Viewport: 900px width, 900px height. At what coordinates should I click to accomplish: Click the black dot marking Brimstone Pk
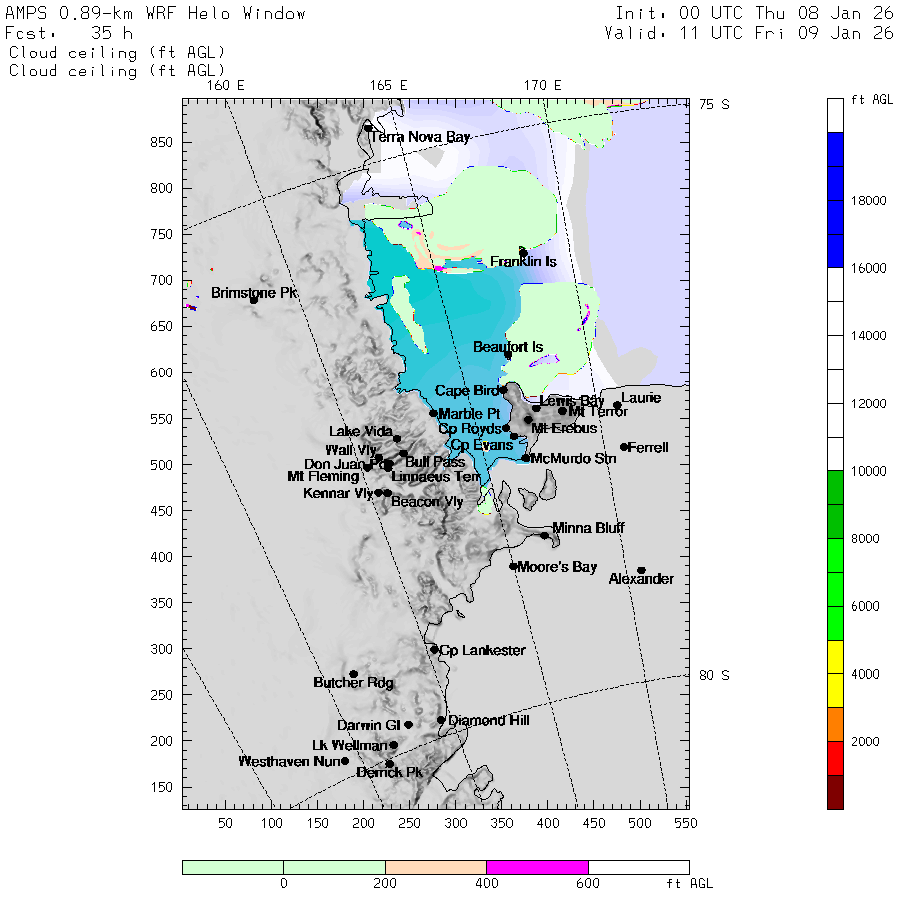tap(254, 300)
